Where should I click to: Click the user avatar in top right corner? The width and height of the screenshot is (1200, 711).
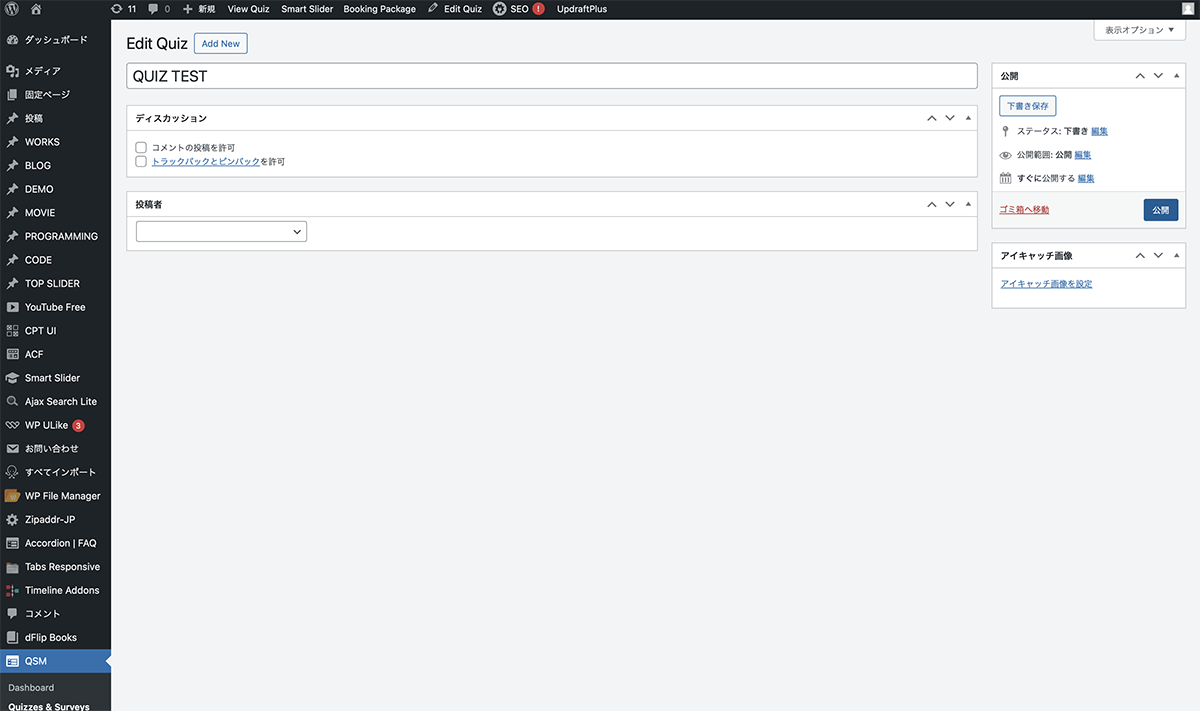[1187, 9]
